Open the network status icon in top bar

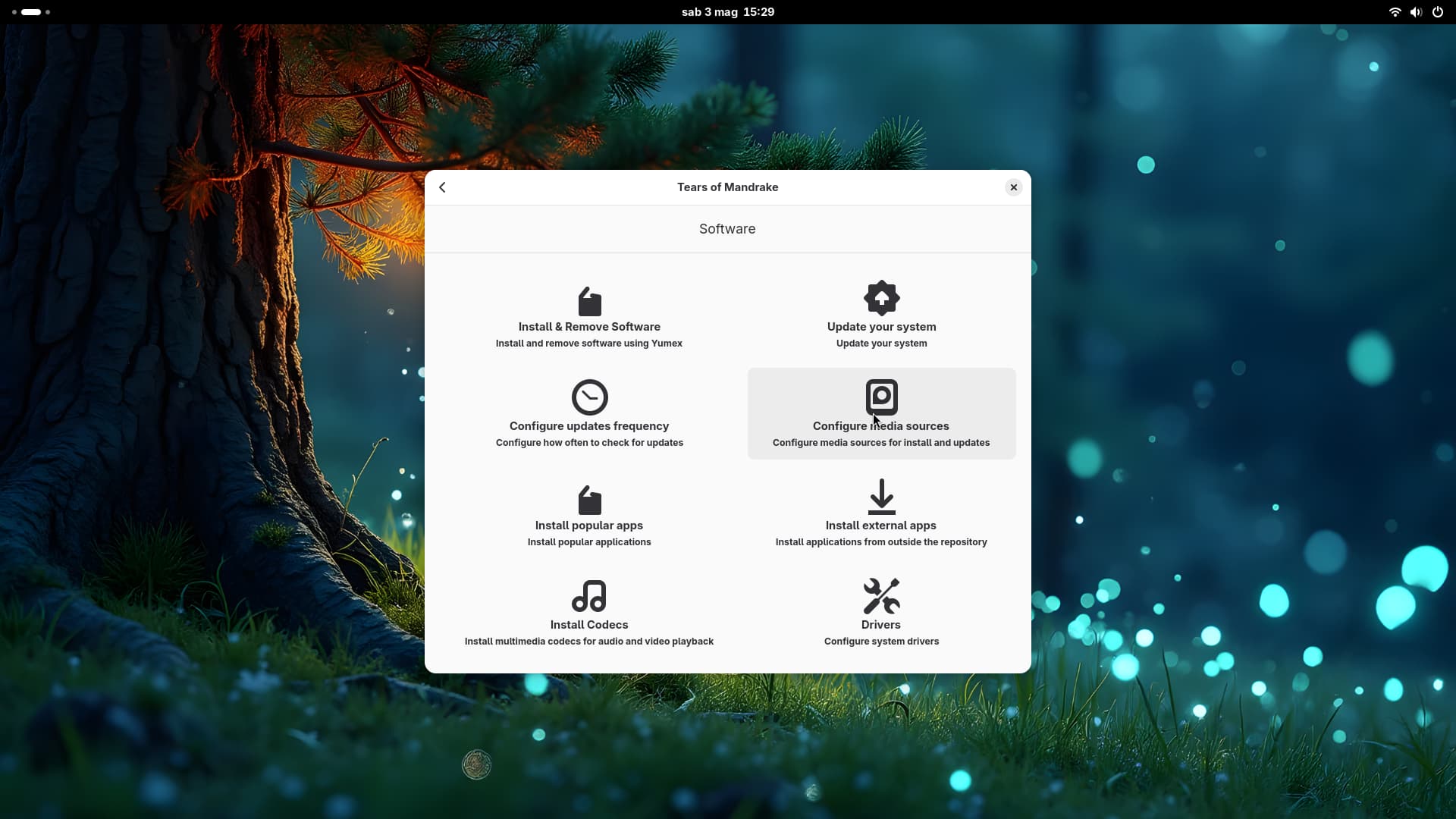tap(1395, 12)
